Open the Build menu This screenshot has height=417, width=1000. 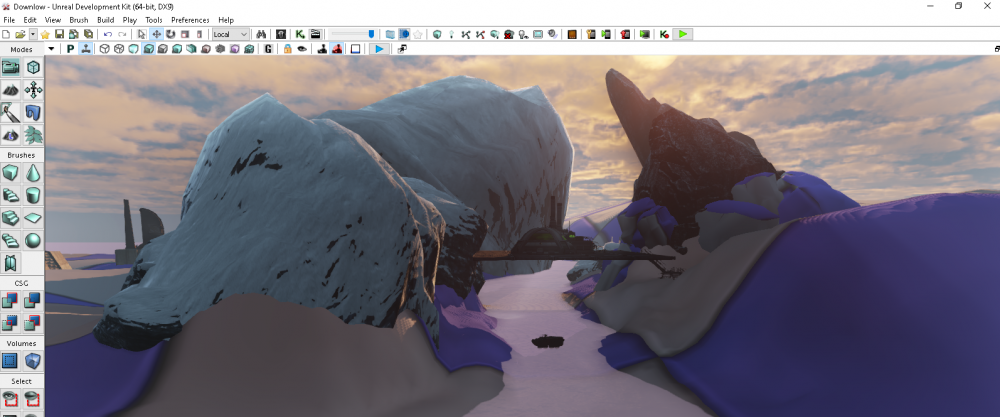pos(105,20)
